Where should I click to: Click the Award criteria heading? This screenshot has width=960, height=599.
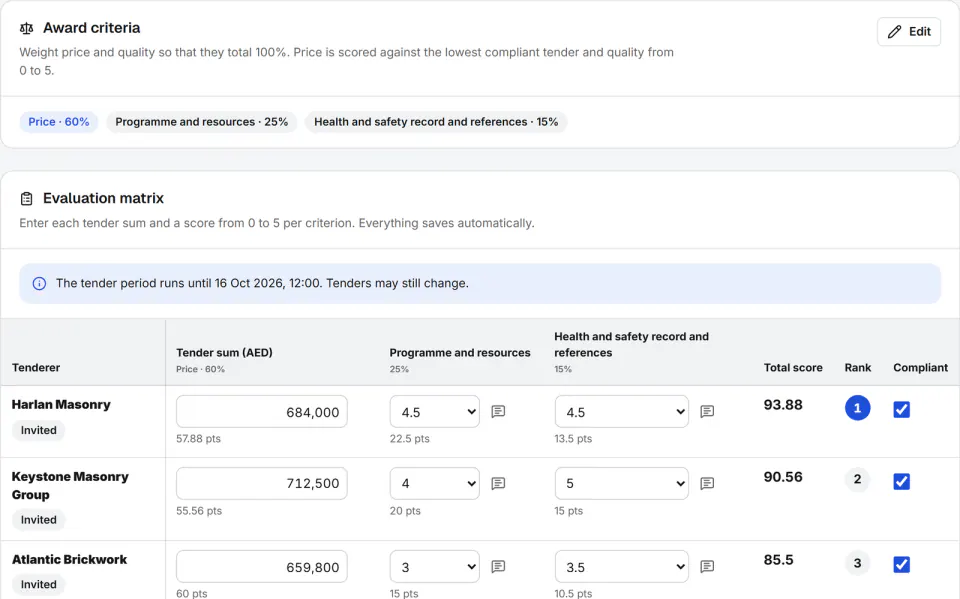pos(91,28)
